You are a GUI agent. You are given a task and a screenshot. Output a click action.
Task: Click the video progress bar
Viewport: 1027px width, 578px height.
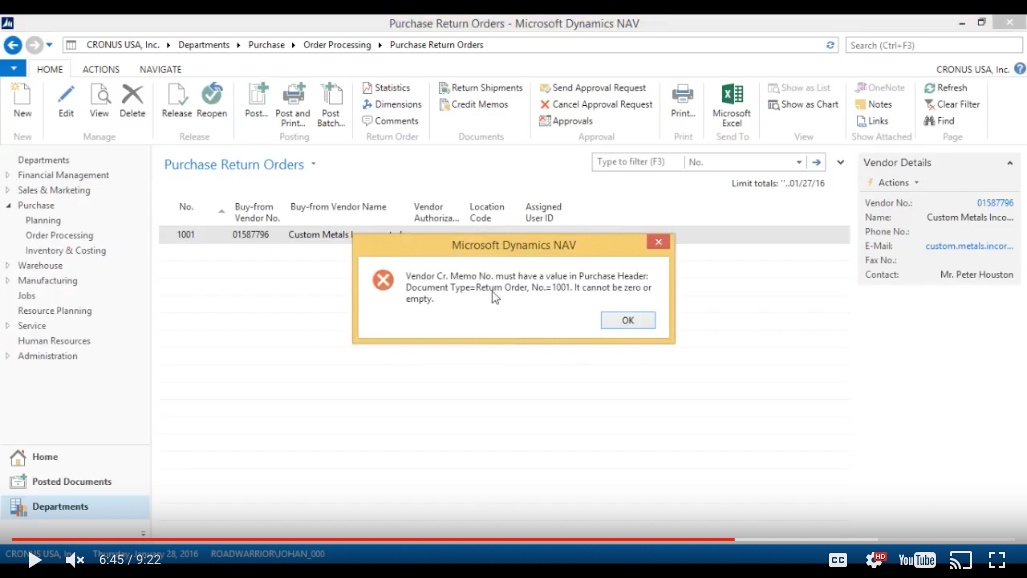(x=514, y=539)
